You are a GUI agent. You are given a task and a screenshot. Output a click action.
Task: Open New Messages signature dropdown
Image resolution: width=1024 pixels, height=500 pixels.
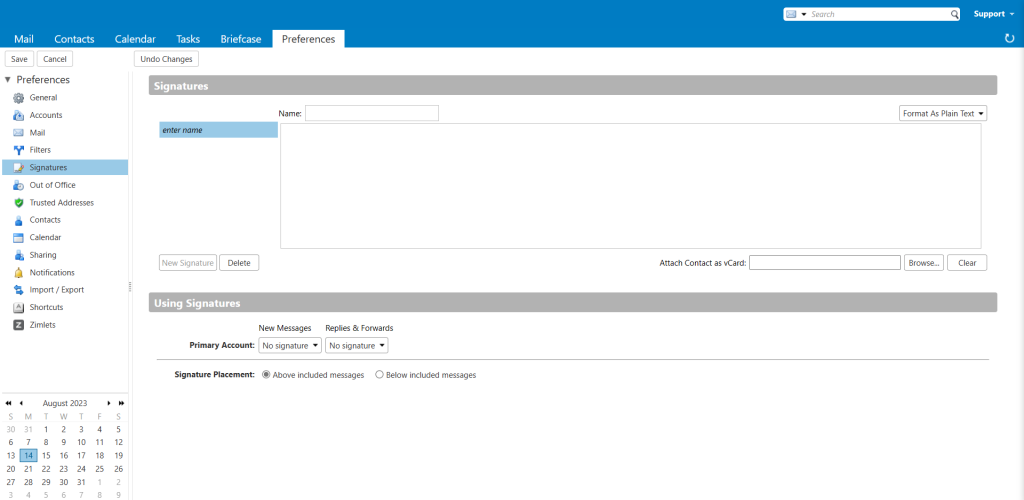click(290, 345)
